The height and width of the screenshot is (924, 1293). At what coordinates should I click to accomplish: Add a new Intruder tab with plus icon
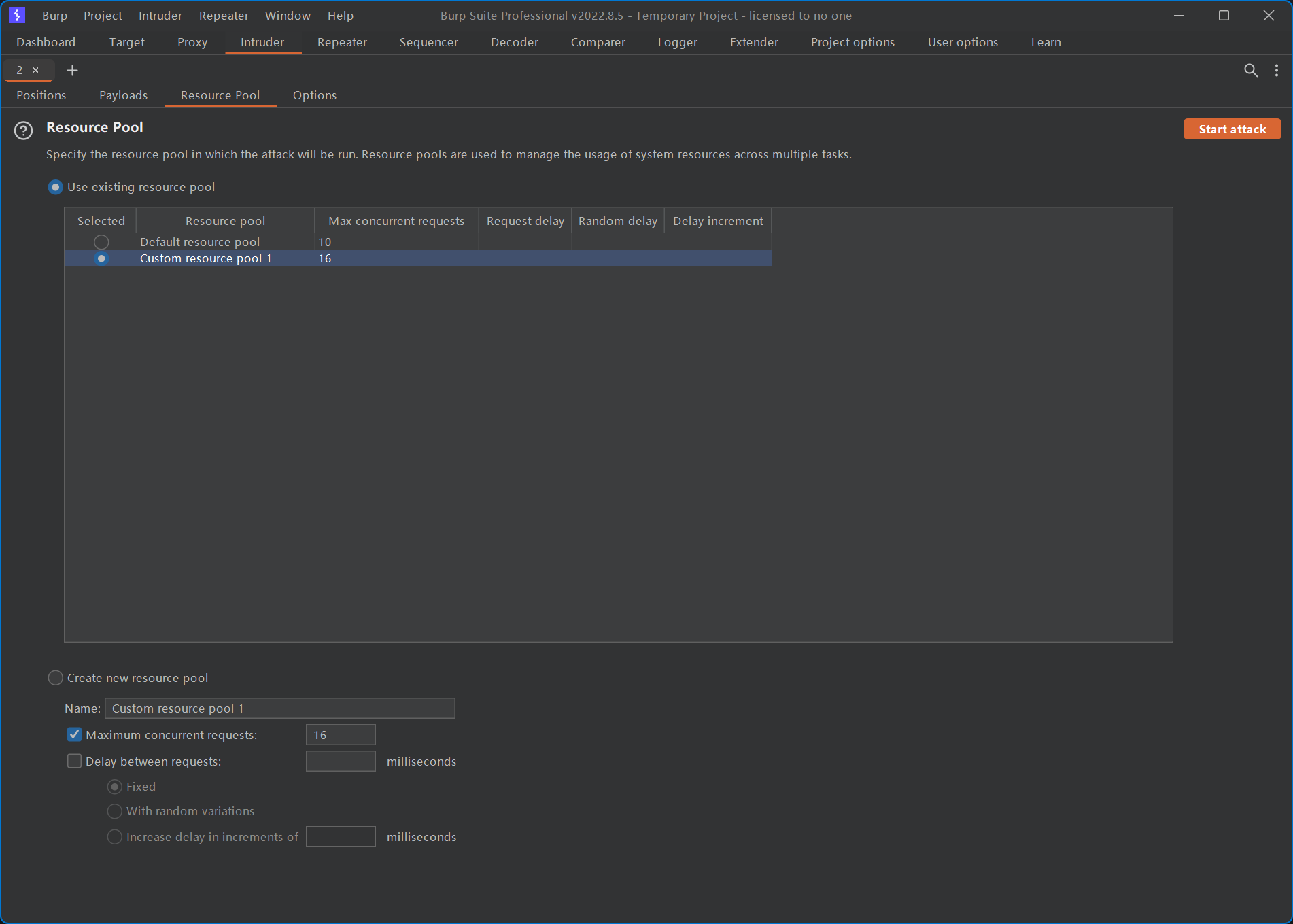pos(72,70)
